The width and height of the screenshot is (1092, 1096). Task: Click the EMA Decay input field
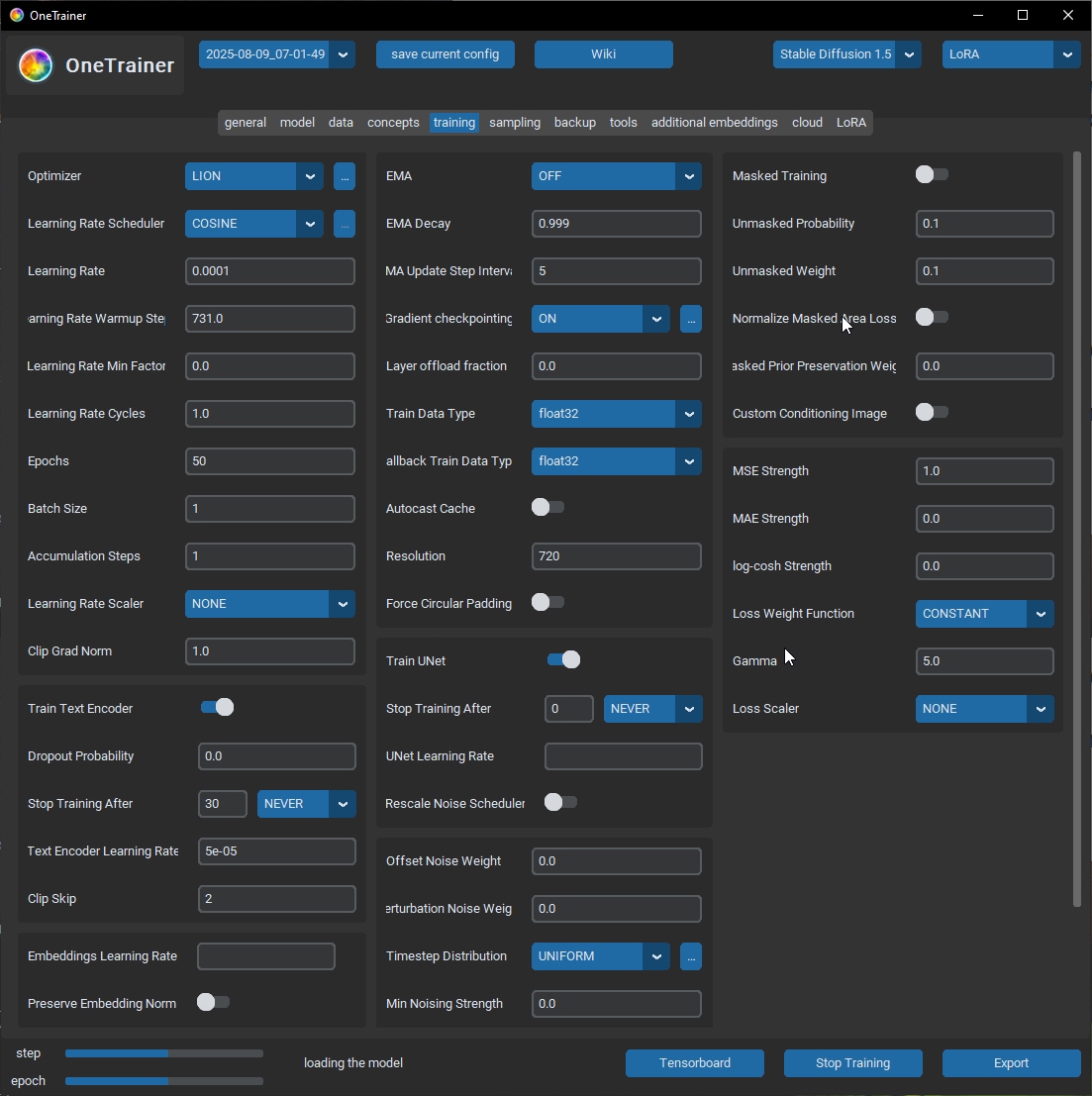616,224
